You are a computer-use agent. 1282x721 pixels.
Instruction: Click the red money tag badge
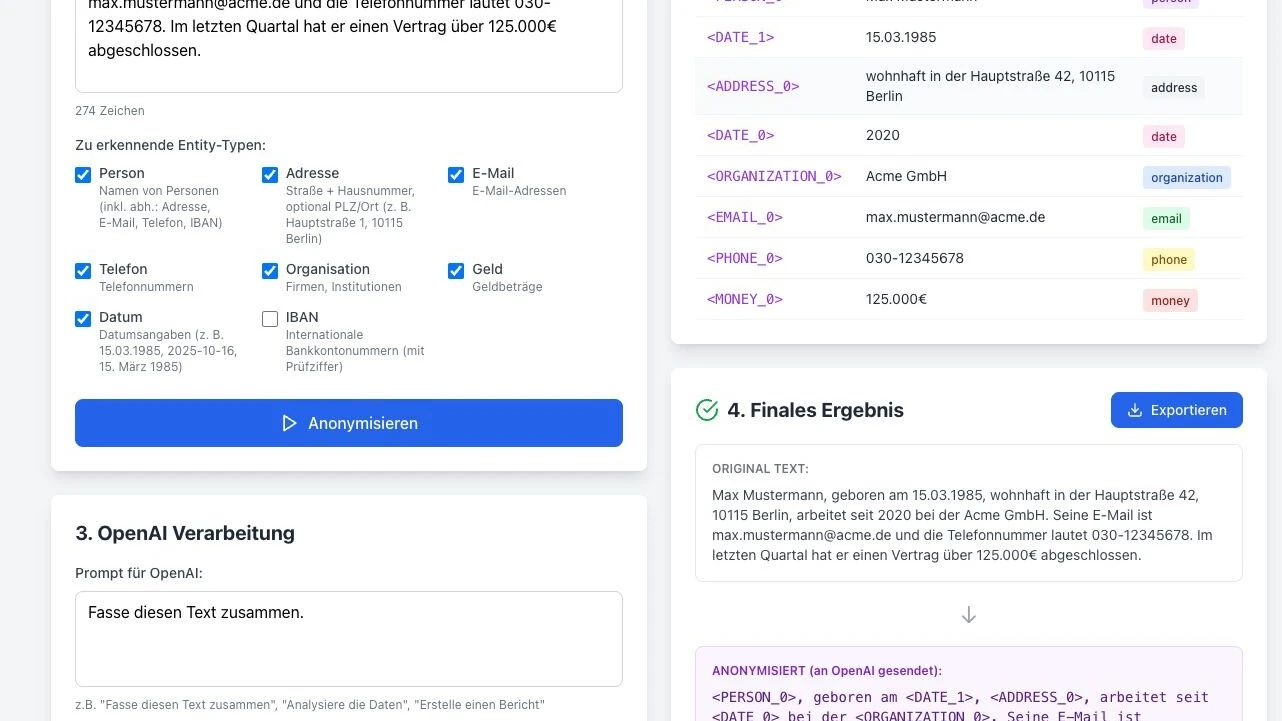1170,300
